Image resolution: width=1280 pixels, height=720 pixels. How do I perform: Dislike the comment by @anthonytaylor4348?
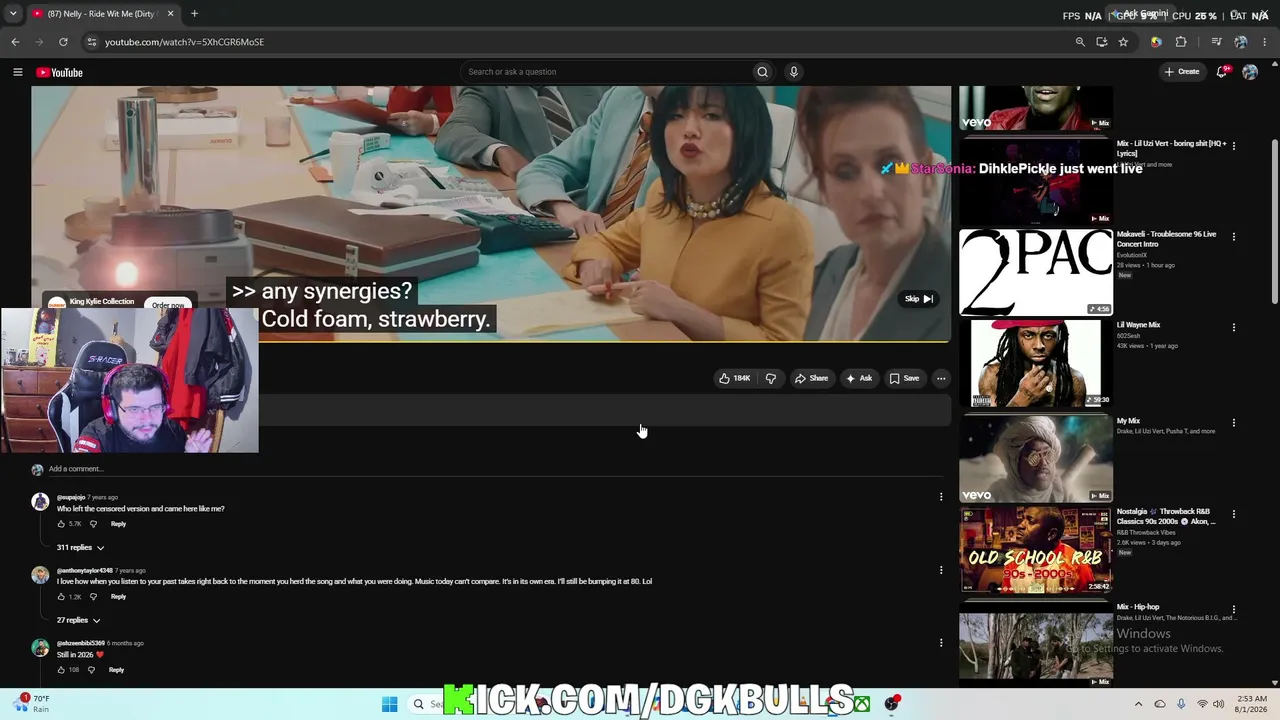tap(94, 597)
